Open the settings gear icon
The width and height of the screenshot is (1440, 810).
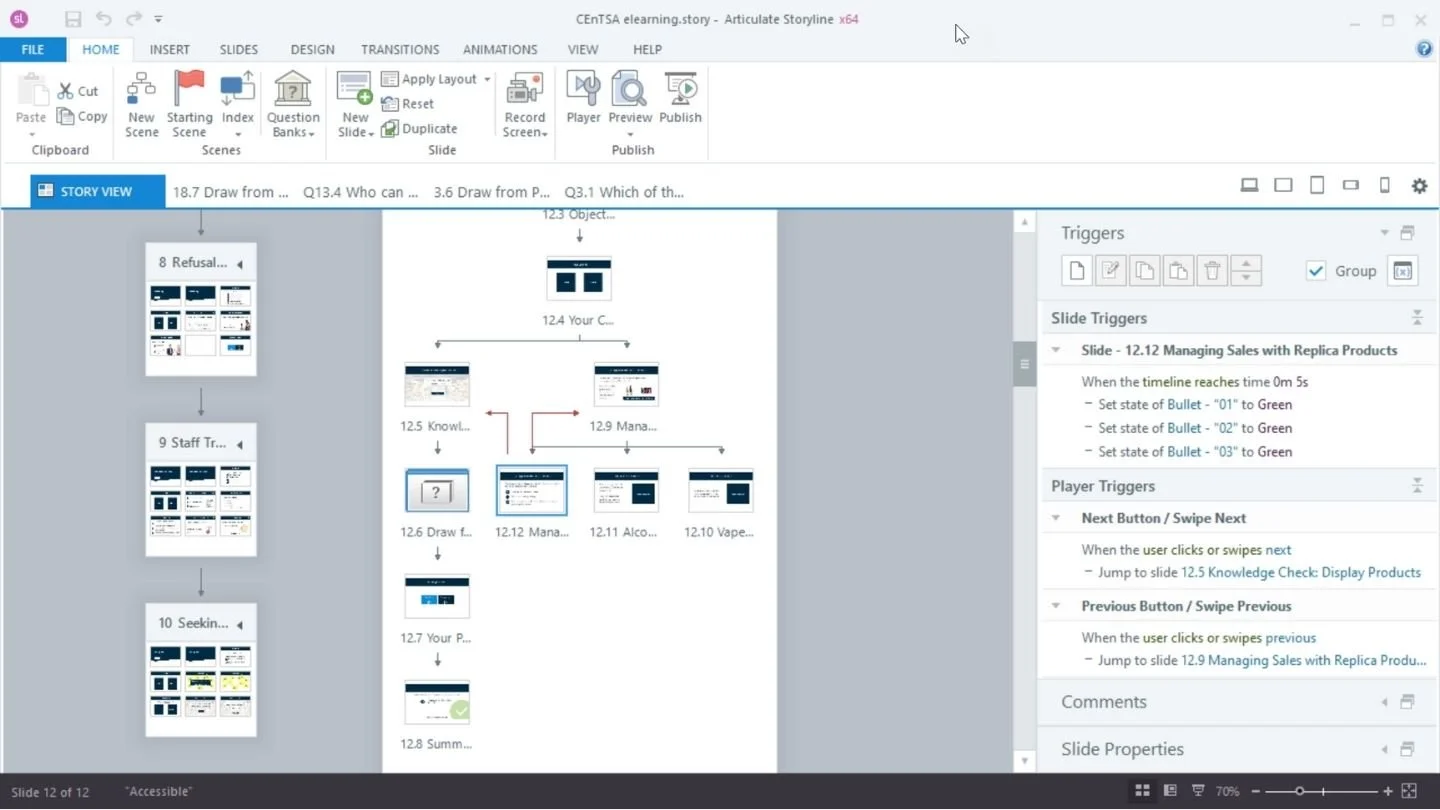(1419, 185)
